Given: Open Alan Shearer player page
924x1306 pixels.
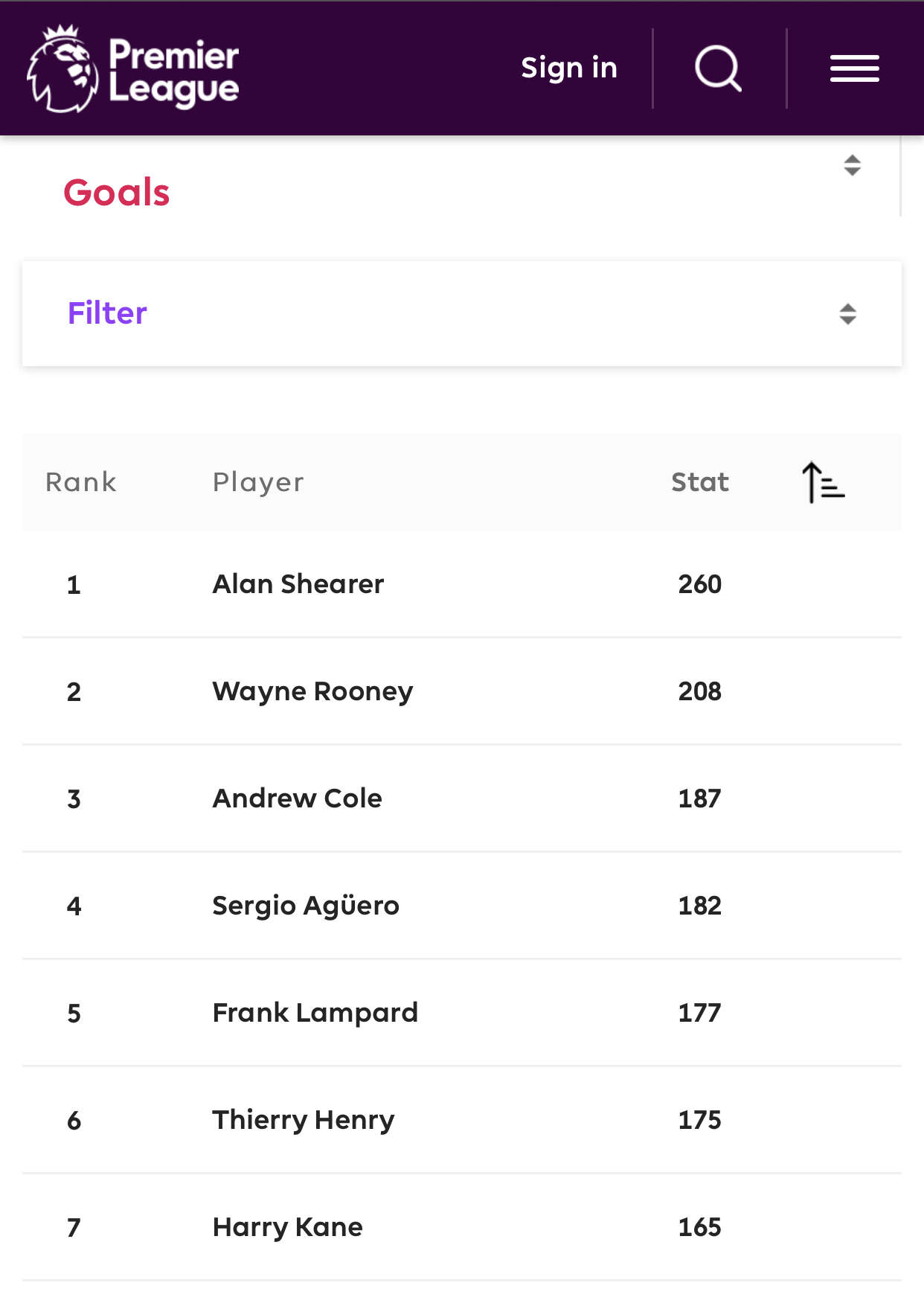Looking at the screenshot, I should pos(298,584).
